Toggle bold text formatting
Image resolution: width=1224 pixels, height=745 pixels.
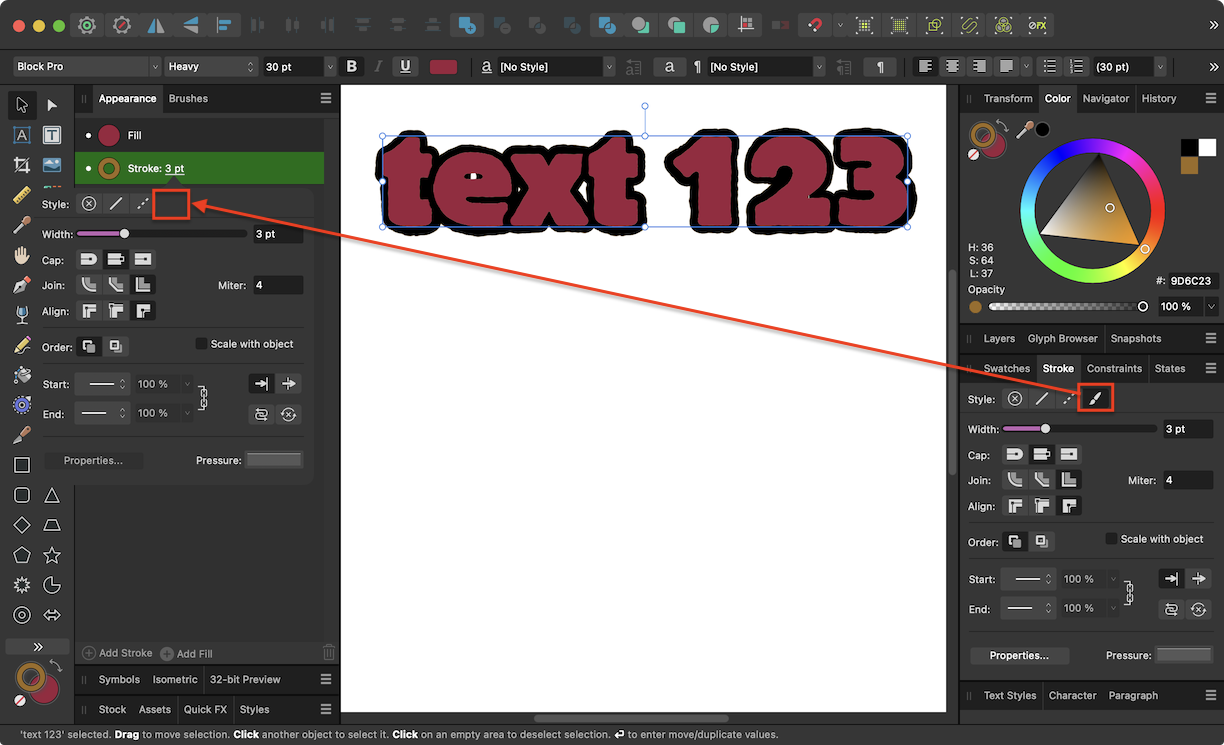pos(351,66)
